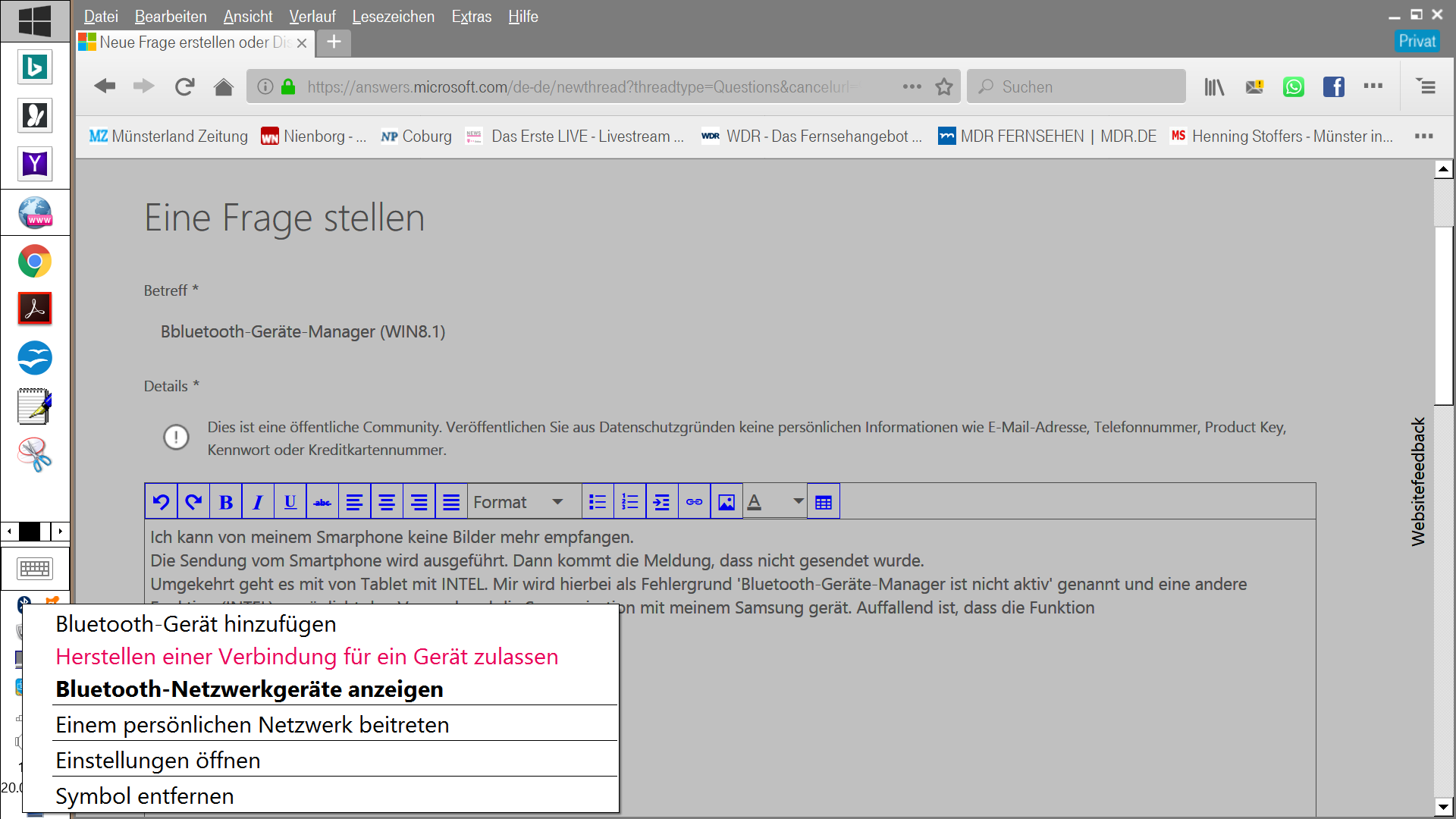Image resolution: width=1456 pixels, height=819 pixels.
Task: Select 'Einstellungen öffnen' from context menu
Action: (x=158, y=760)
